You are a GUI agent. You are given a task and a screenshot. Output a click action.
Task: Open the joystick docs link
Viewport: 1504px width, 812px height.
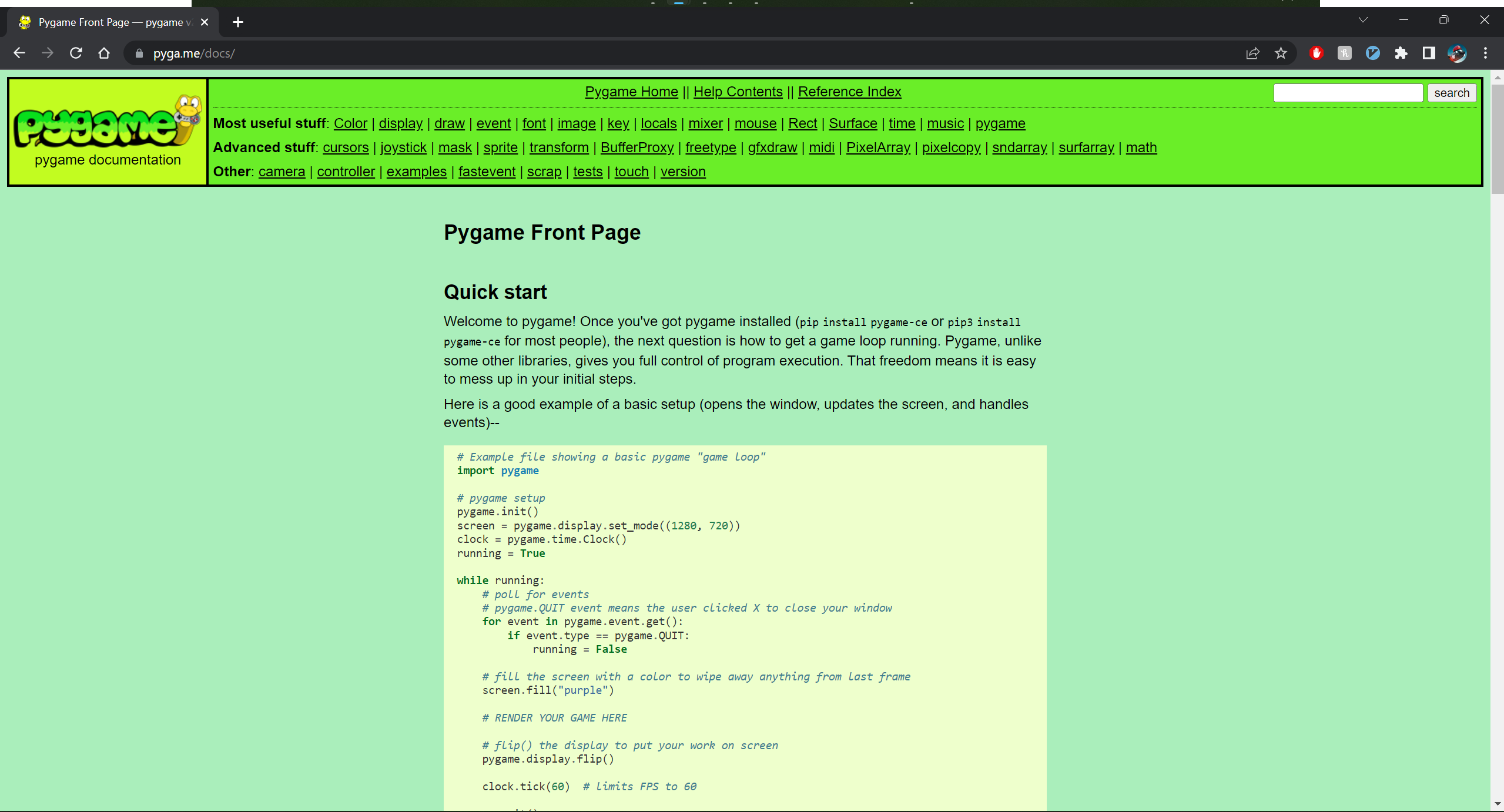[x=403, y=147]
